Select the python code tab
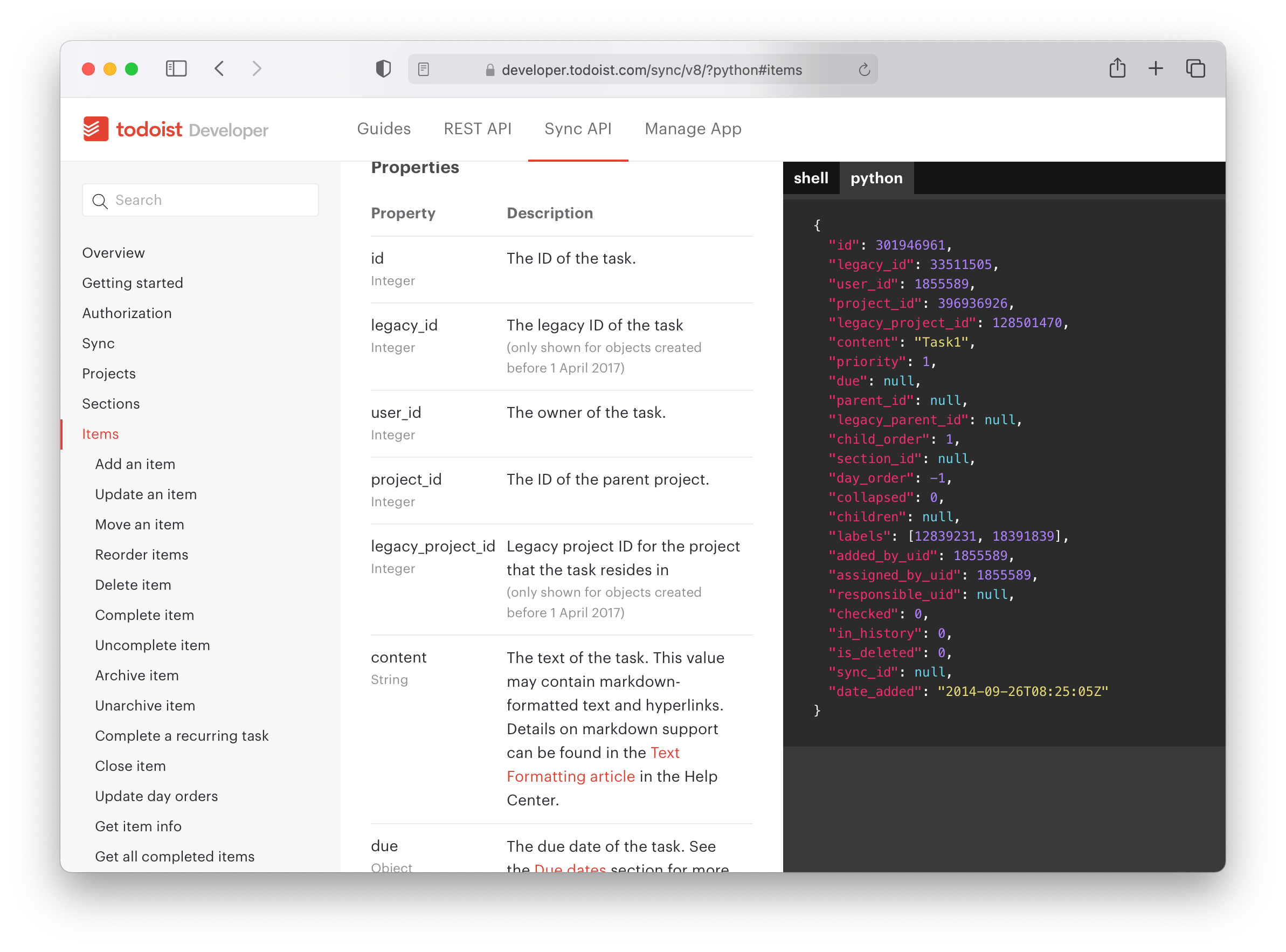 tap(876, 178)
